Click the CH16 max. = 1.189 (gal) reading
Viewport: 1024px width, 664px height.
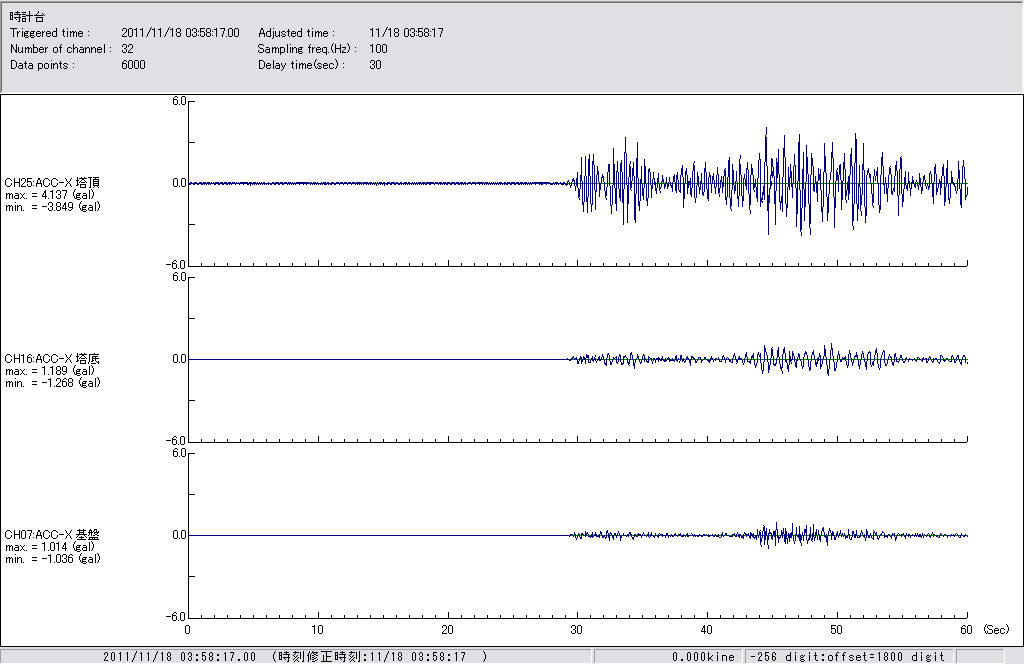point(52,371)
